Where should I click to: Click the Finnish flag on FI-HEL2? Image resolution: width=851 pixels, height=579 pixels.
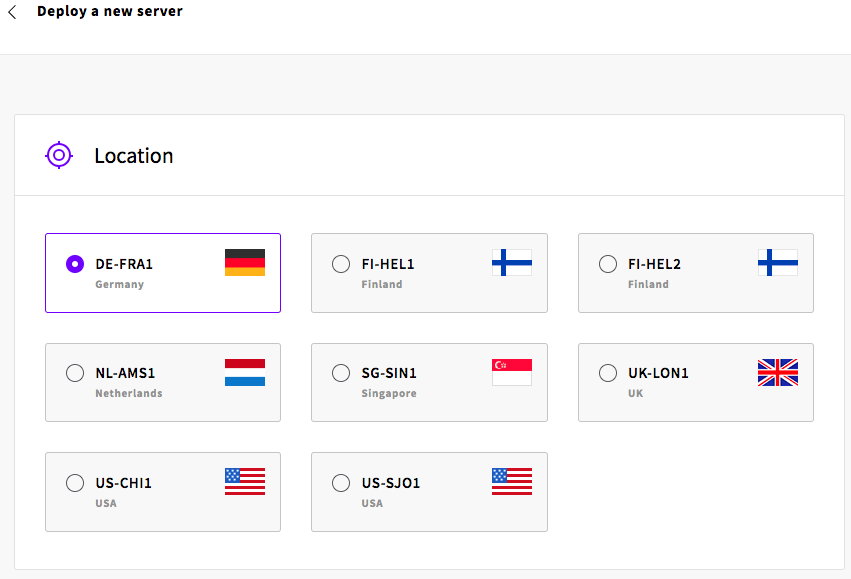778,263
